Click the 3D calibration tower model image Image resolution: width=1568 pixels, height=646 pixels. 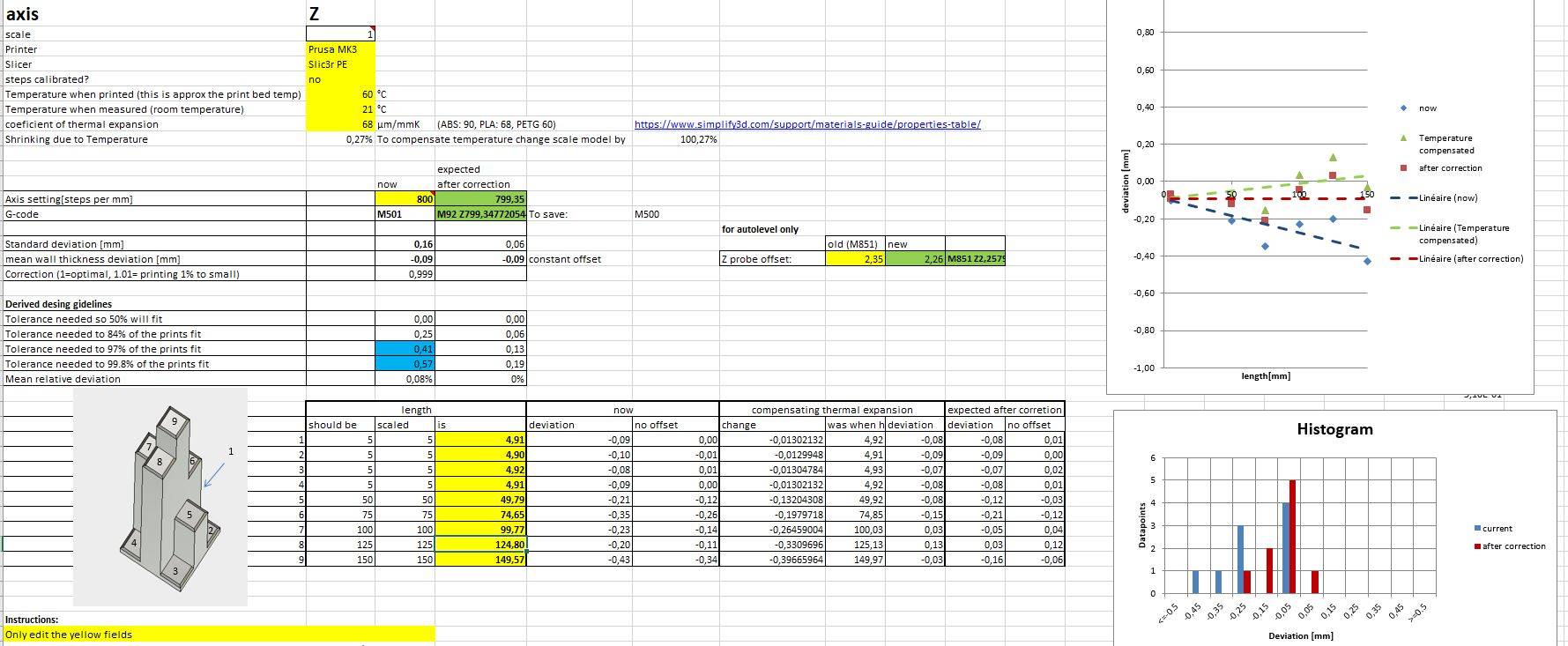point(160,498)
